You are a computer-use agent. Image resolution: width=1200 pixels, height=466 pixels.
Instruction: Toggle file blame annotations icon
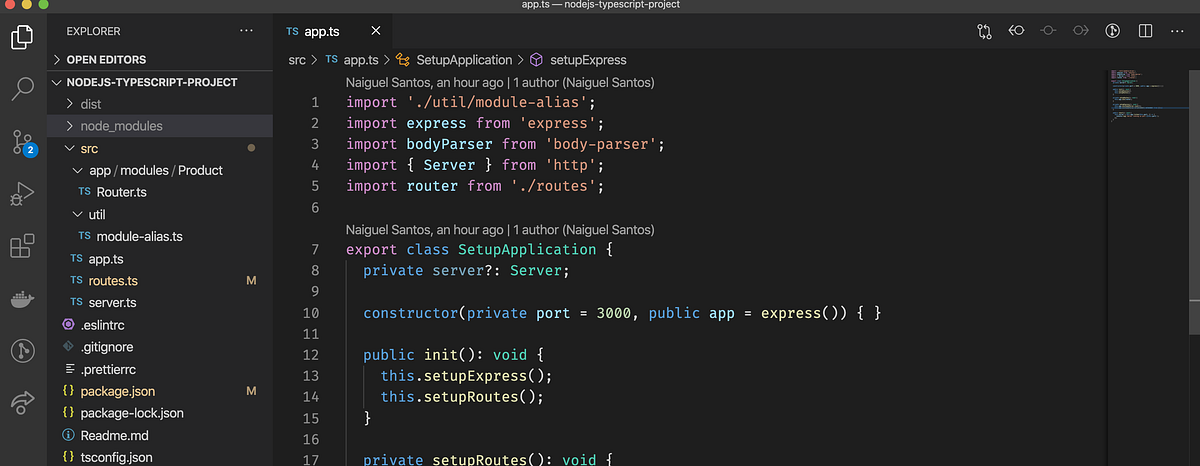1112,31
